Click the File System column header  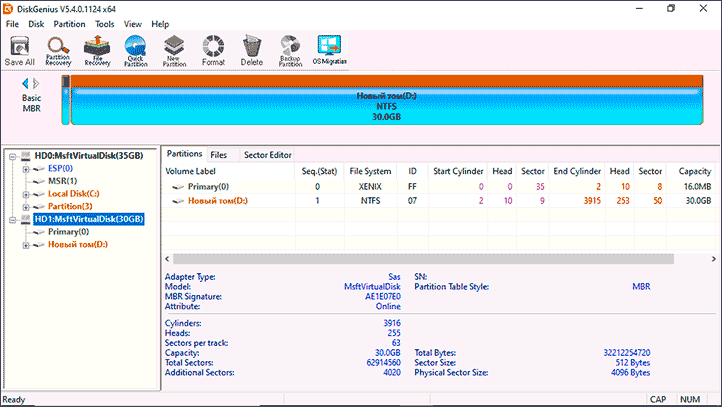pyautogui.click(x=370, y=171)
